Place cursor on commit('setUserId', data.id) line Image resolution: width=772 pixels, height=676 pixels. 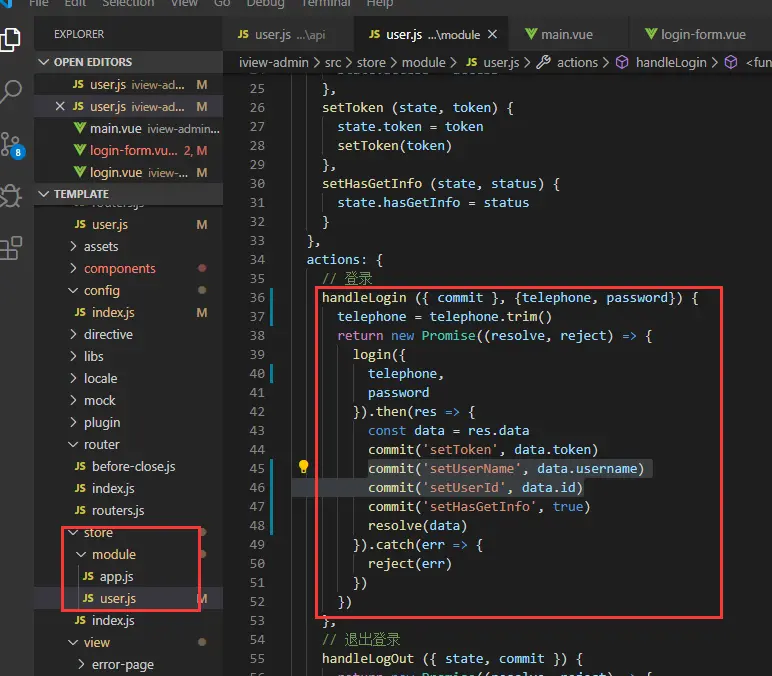476,487
